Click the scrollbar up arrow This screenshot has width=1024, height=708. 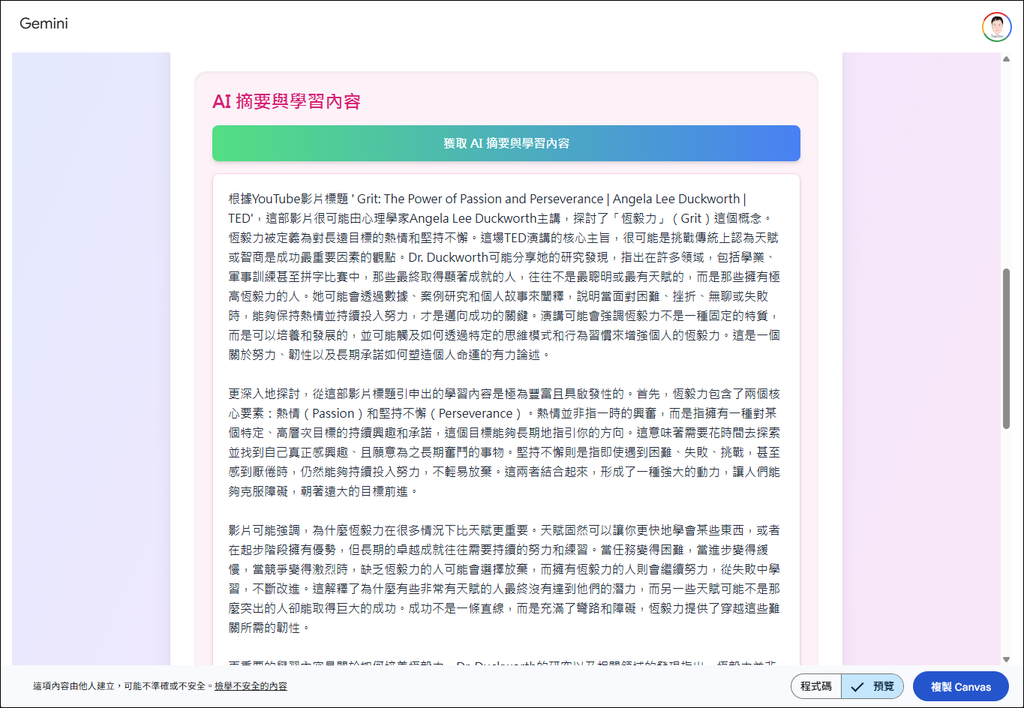1006,59
